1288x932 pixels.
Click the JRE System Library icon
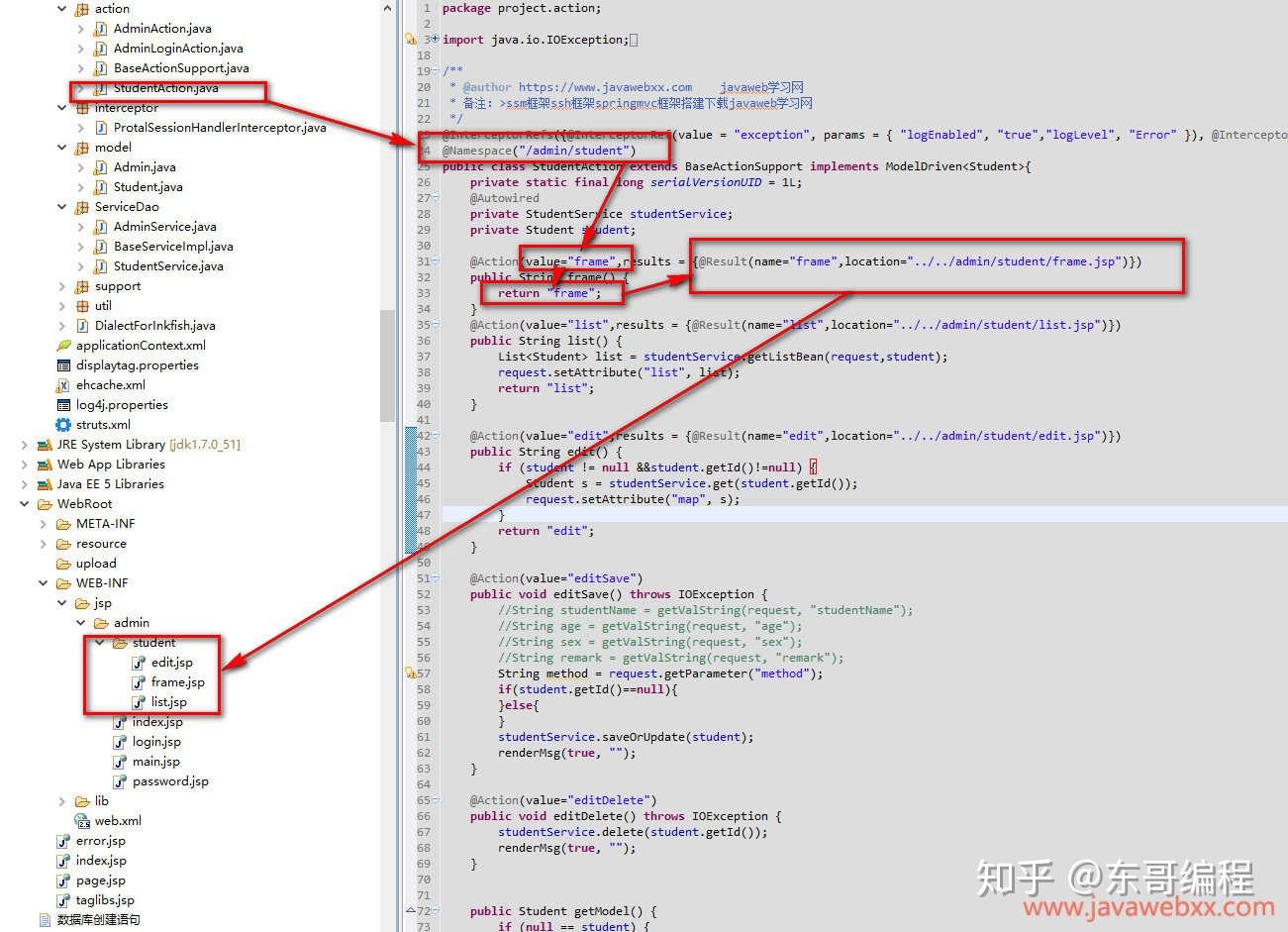tap(45, 445)
